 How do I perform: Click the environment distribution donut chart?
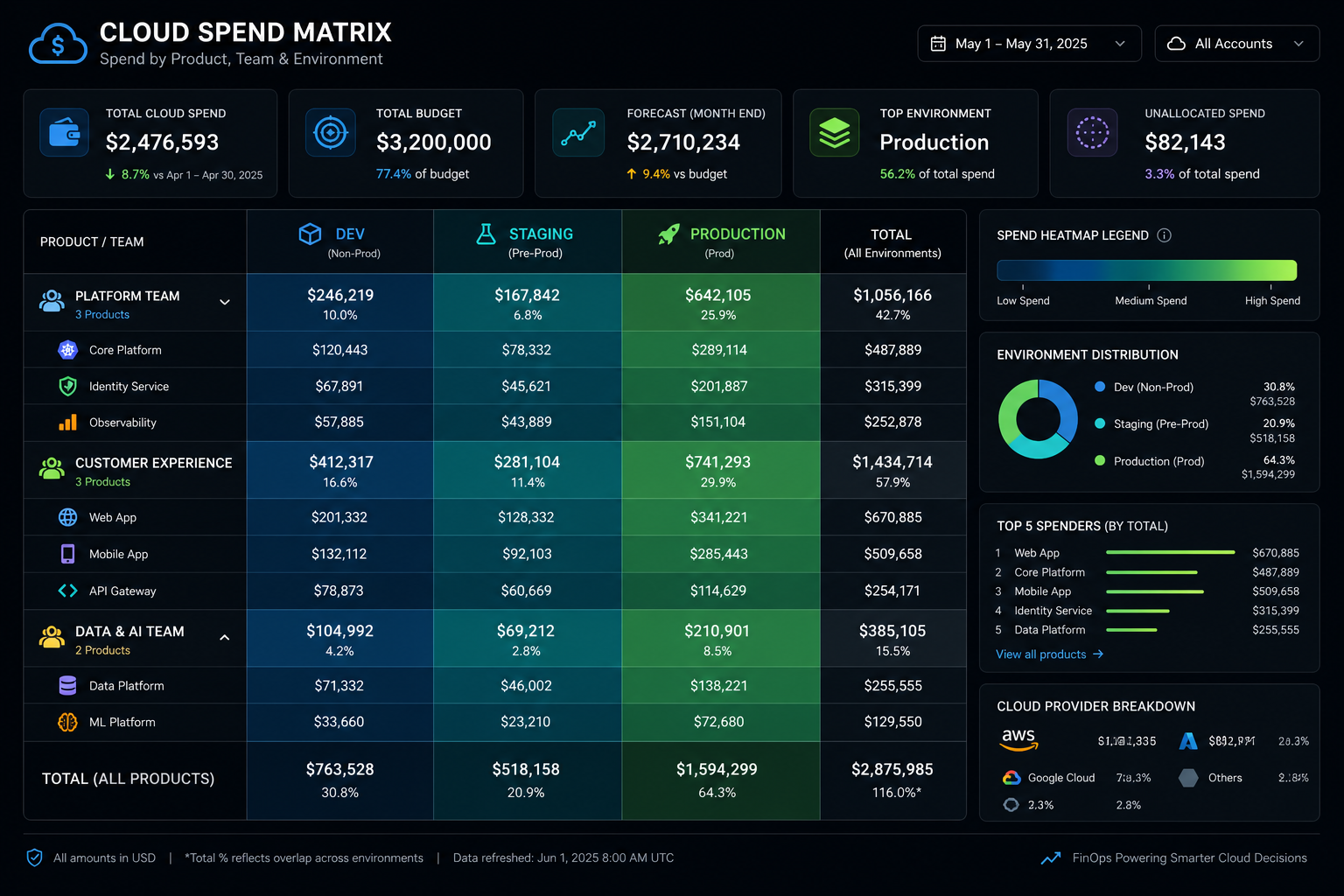(1038, 419)
